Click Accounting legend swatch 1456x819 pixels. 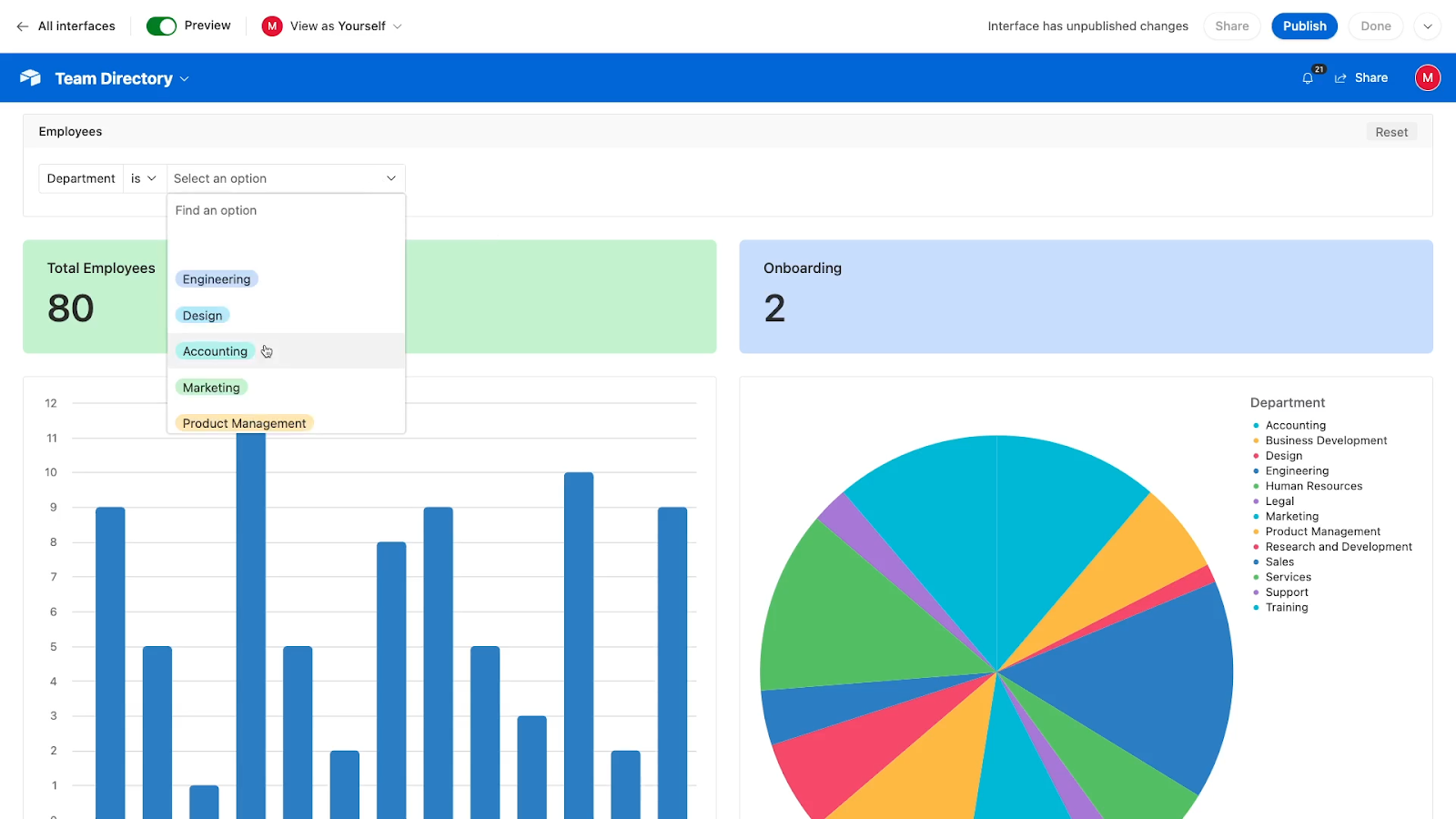(x=1256, y=426)
